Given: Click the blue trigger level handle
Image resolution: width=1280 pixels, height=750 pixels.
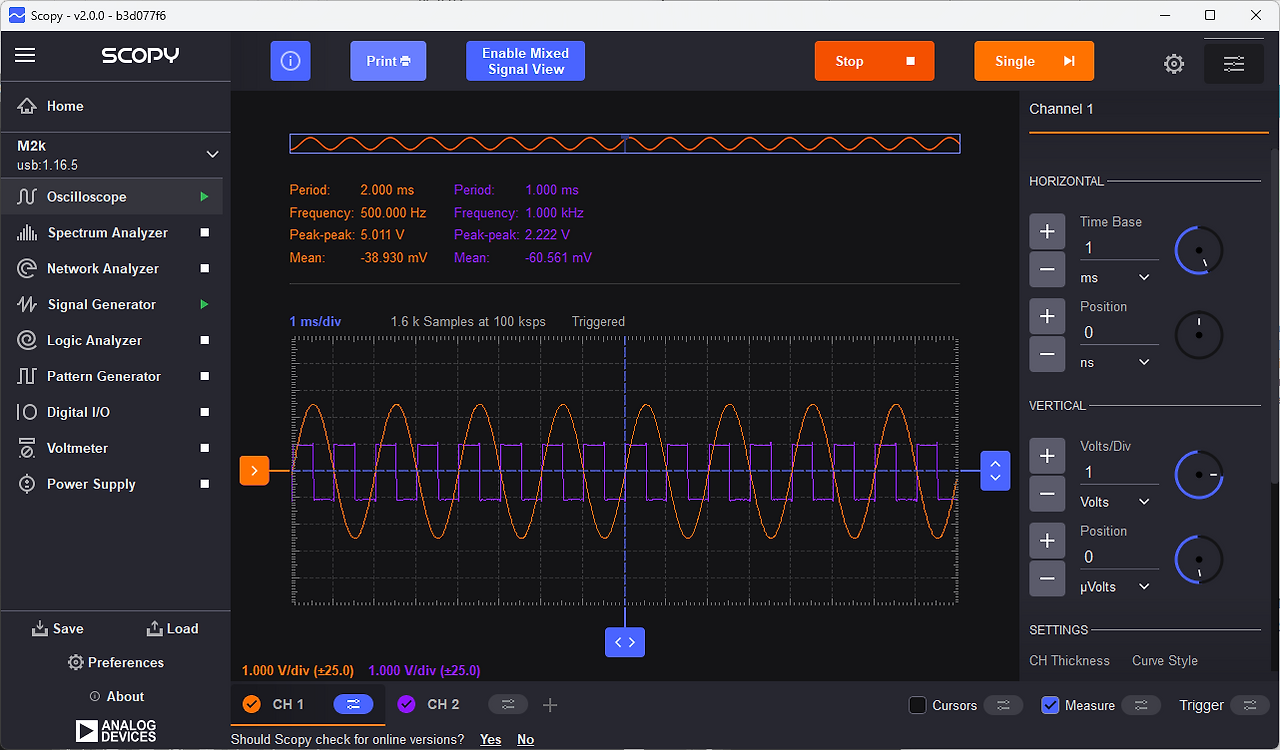Looking at the screenshot, I should (995, 470).
